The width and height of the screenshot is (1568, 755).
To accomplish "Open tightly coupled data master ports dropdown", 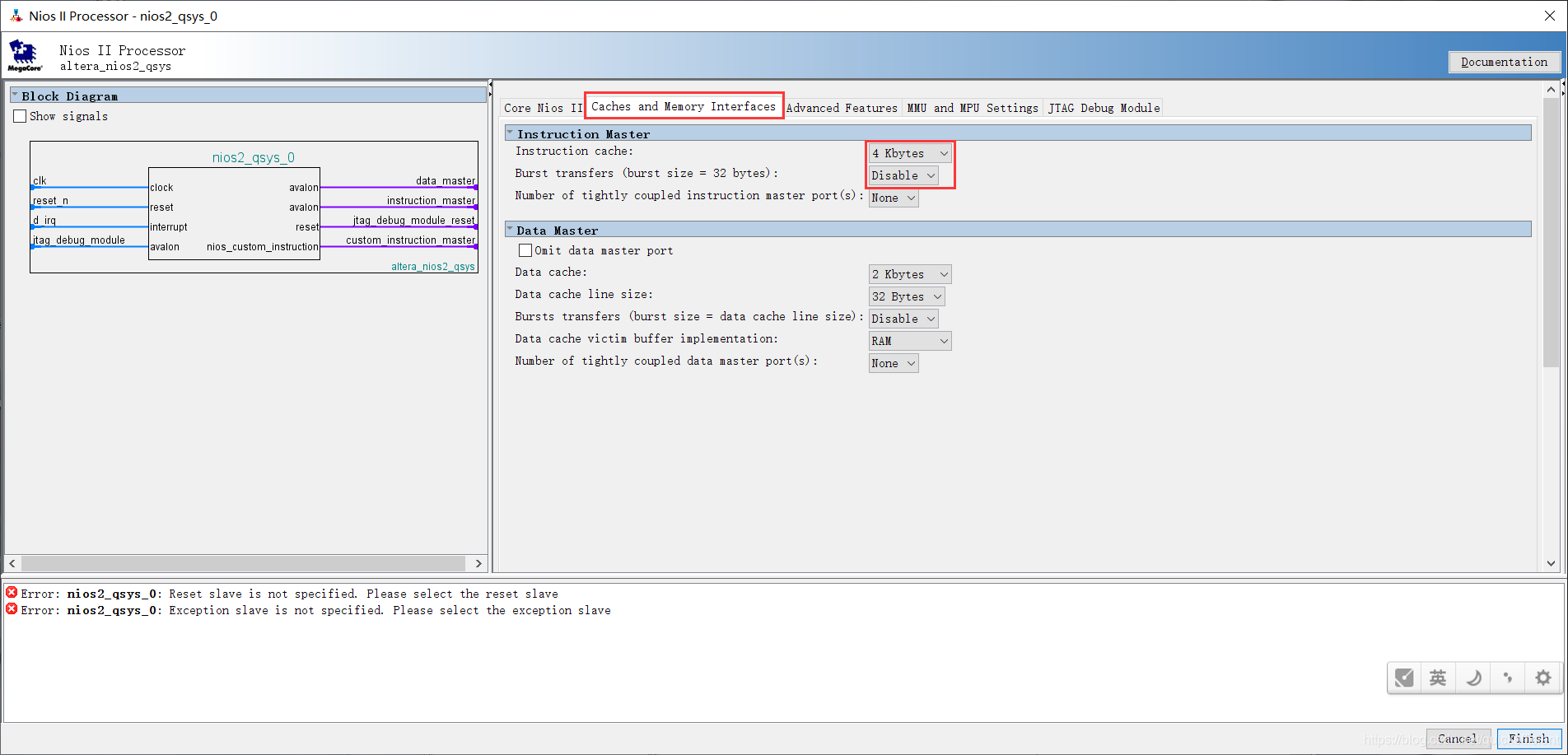I will tap(894, 363).
